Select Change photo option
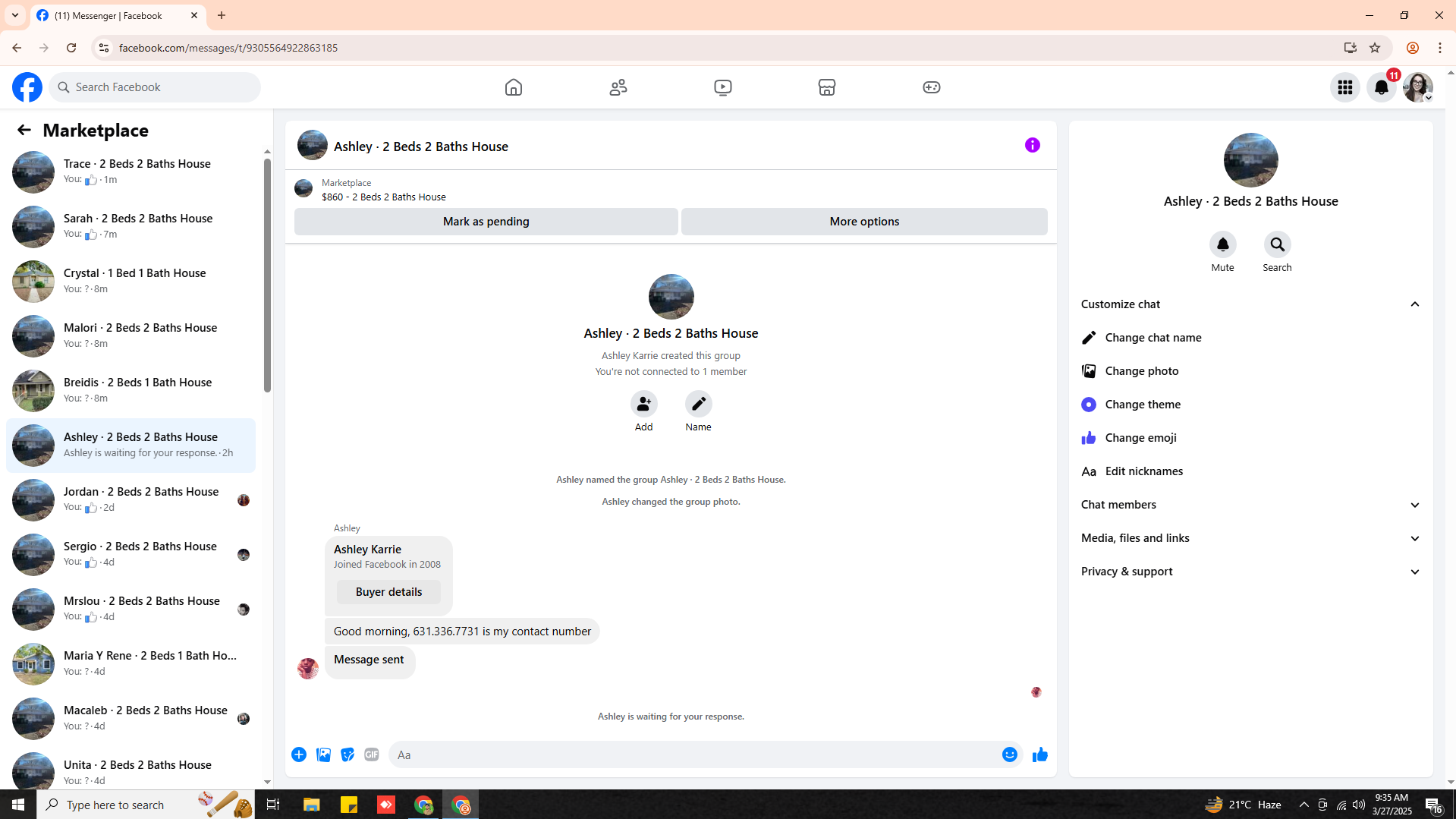Screen dimensions: 1456x819 pyautogui.click(x=1250, y=371)
